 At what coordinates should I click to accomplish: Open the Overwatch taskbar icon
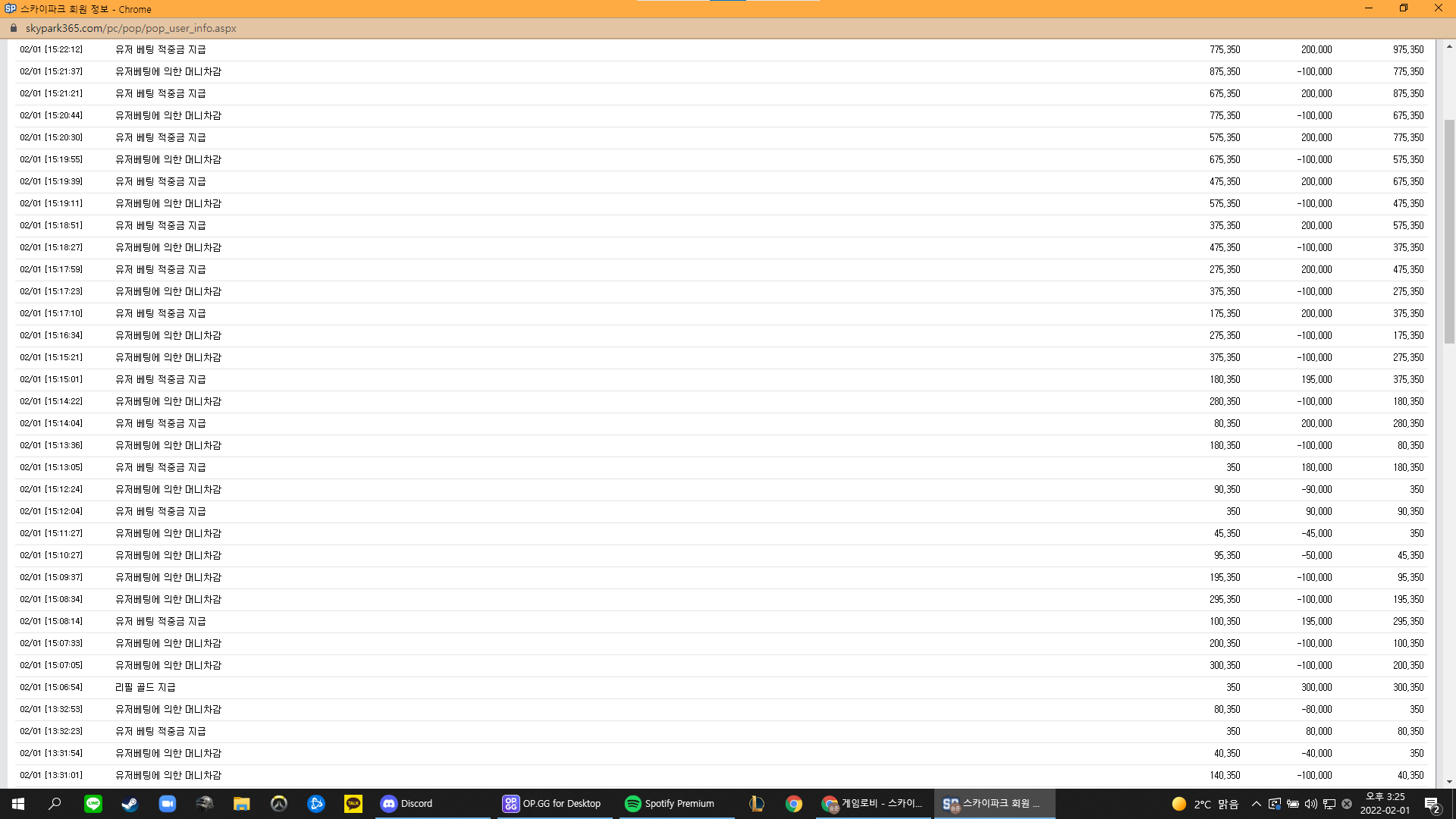click(x=279, y=804)
